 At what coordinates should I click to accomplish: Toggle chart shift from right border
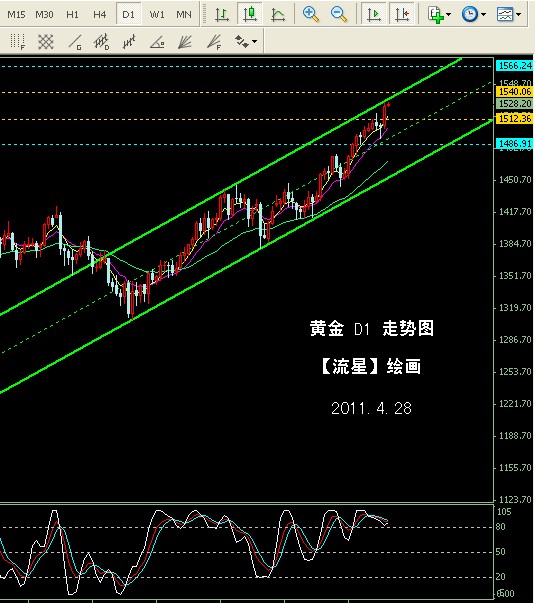tap(402, 14)
